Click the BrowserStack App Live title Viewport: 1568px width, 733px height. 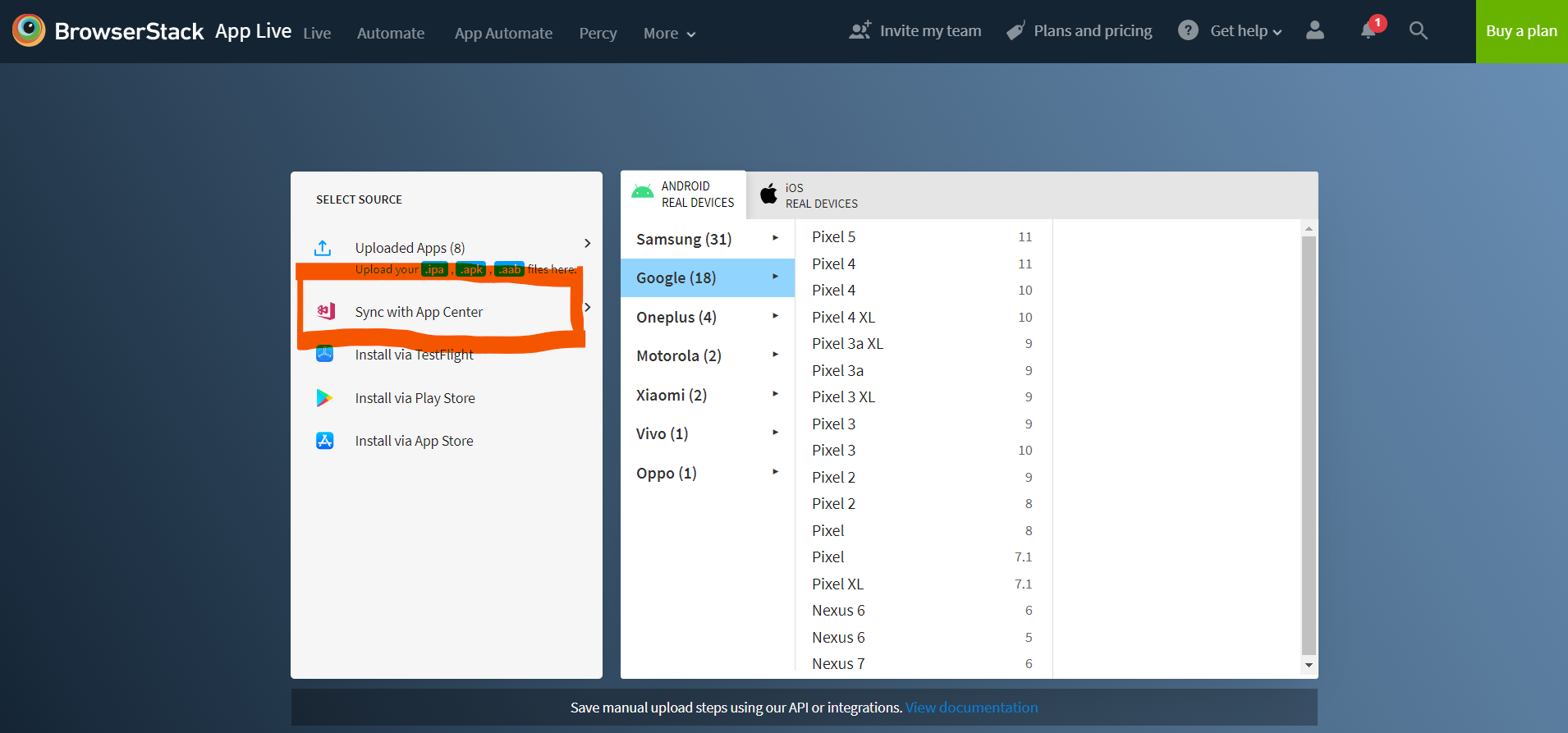173,31
